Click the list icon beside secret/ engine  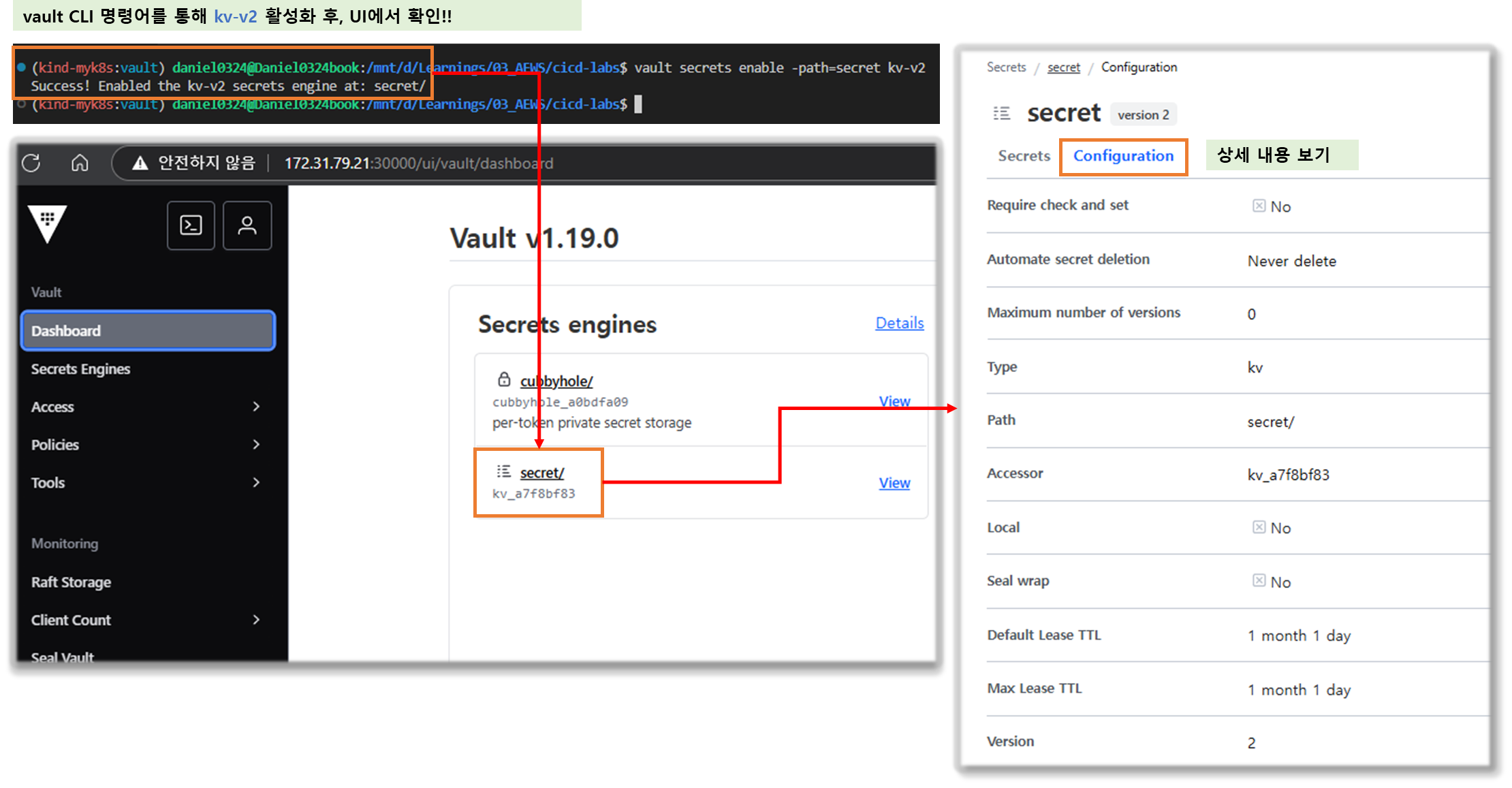[x=504, y=471]
